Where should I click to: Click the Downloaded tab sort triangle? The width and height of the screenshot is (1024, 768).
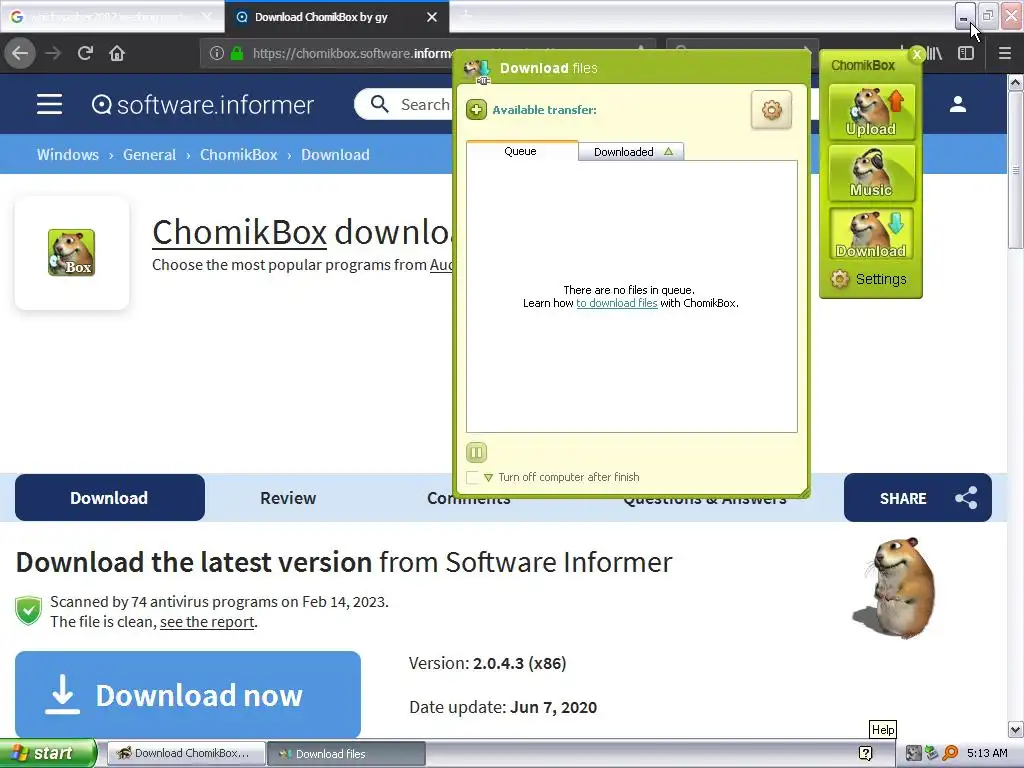pos(669,152)
